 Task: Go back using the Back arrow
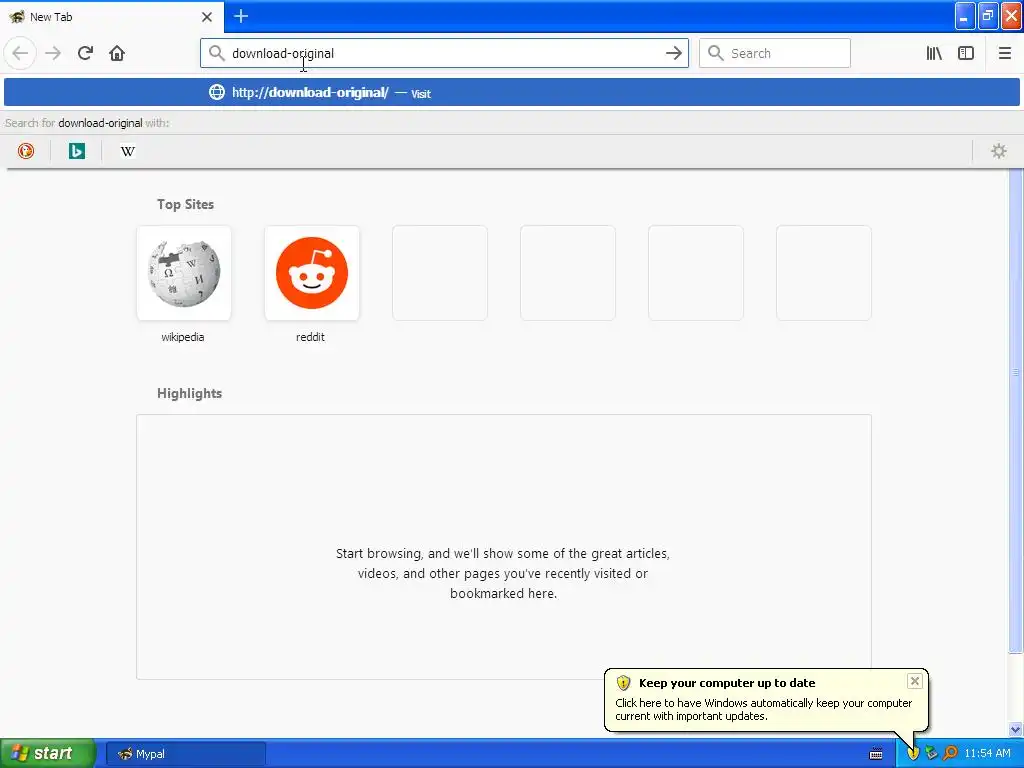point(20,53)
